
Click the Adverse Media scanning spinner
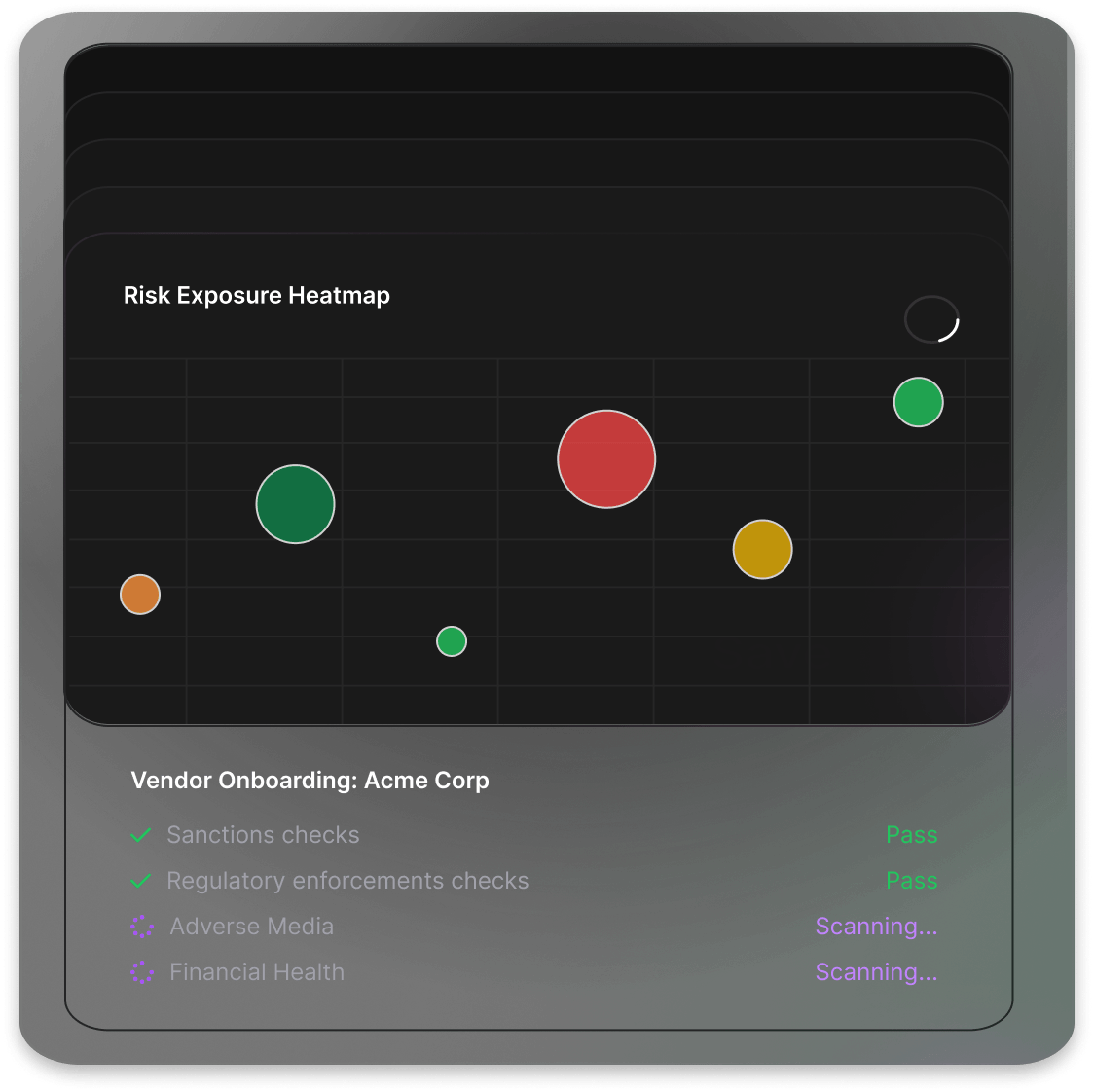pos(142,927)
